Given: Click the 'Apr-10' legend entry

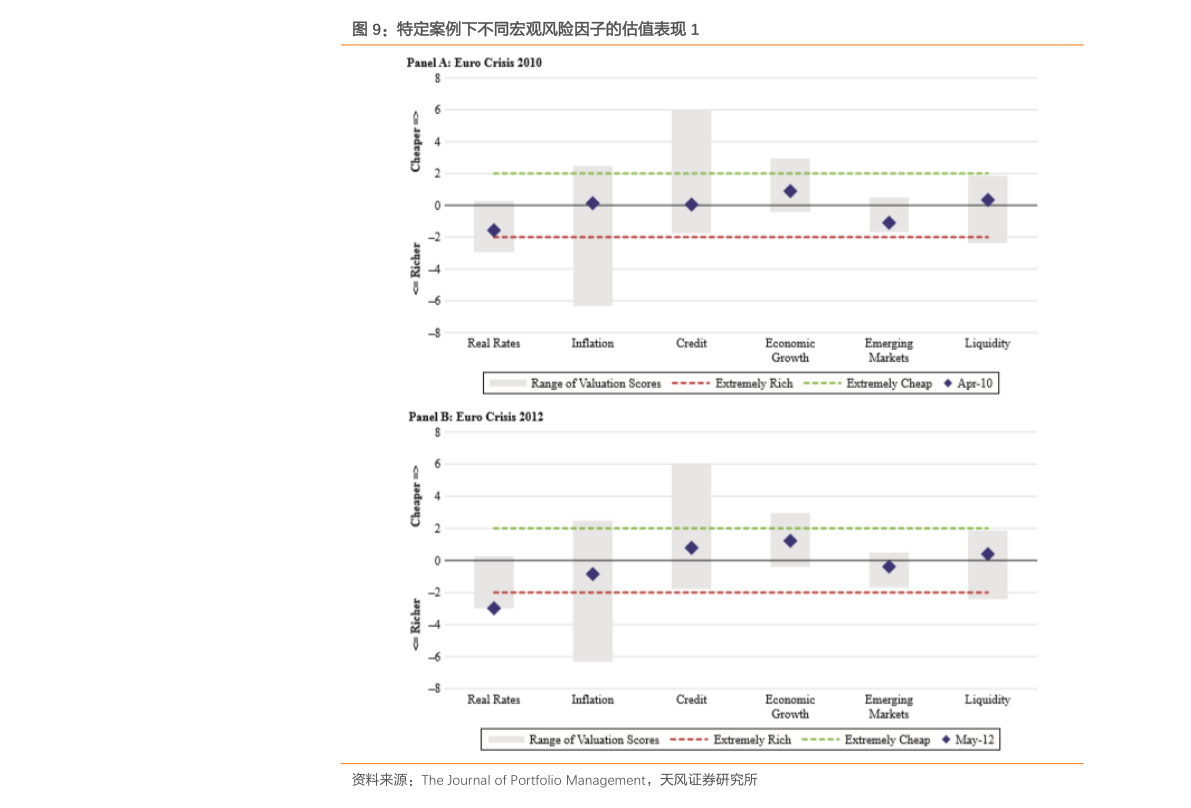Looking at the screenshot, I should point(968,383).
